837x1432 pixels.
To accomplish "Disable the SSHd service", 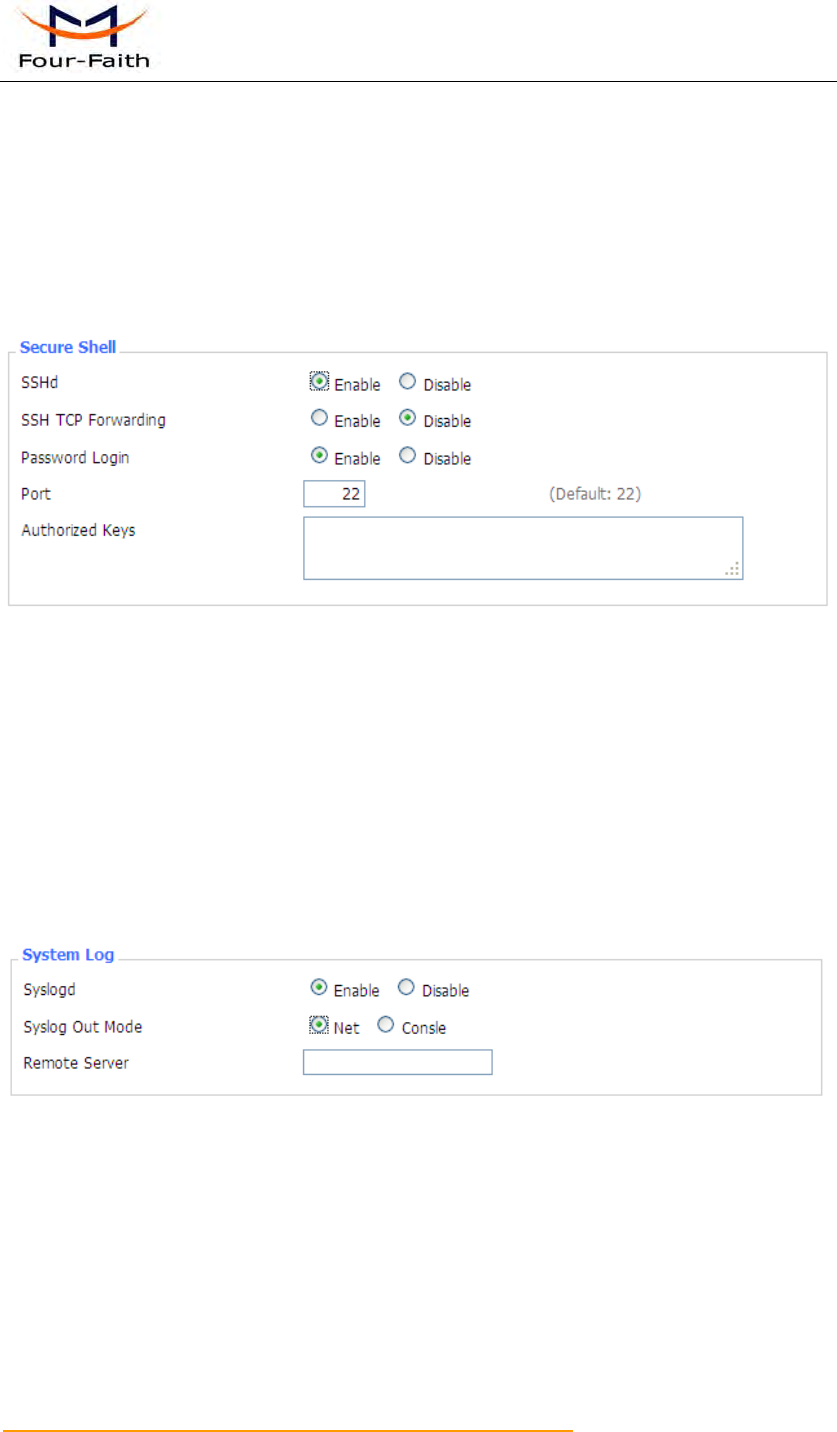I will [407, 381].
